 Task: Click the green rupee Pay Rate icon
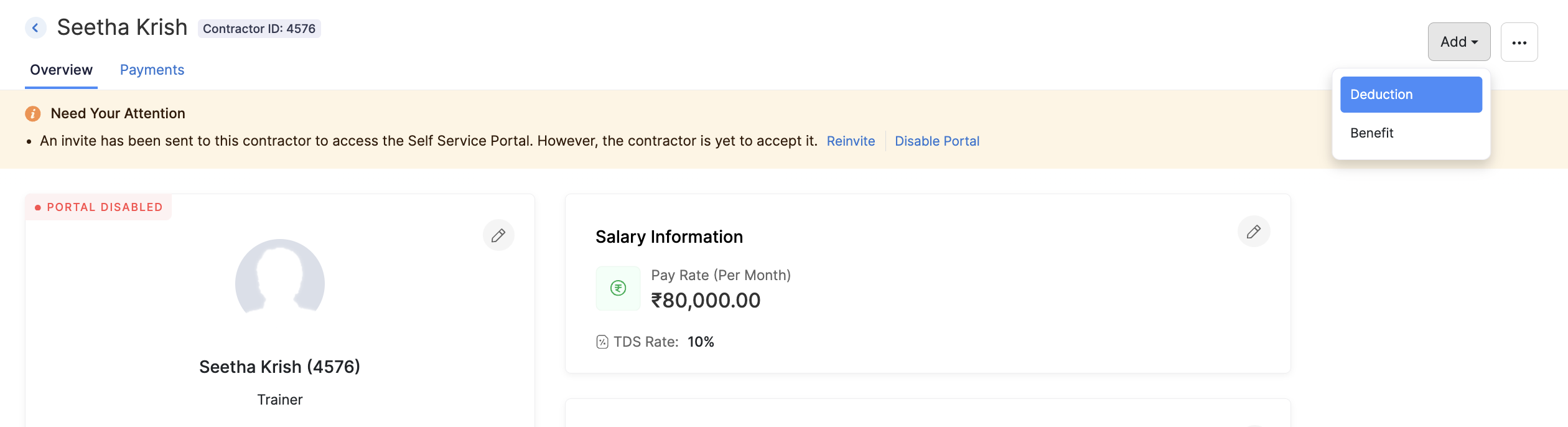tap(618, 288)
